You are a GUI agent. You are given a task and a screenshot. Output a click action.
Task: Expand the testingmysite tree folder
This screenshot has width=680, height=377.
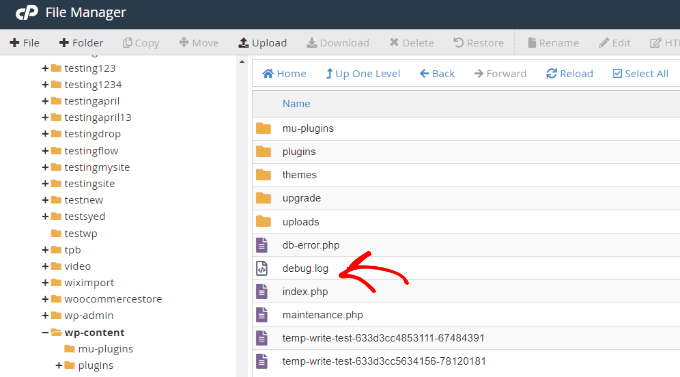click(45, 167)
